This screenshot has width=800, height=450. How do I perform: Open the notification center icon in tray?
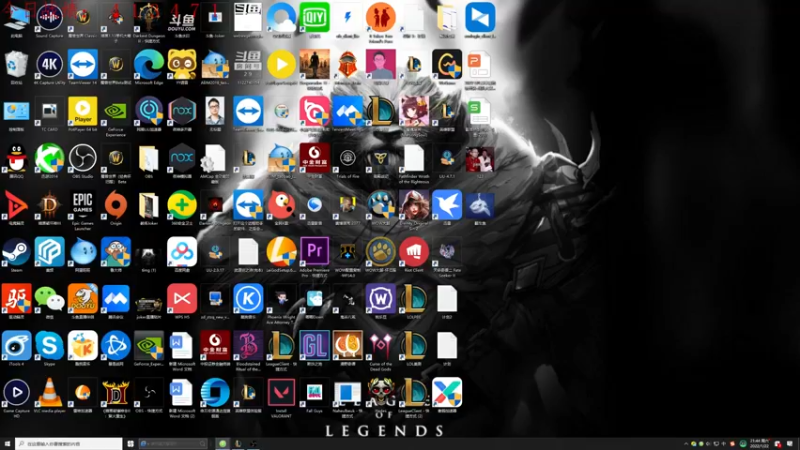(x=790, y=444)
